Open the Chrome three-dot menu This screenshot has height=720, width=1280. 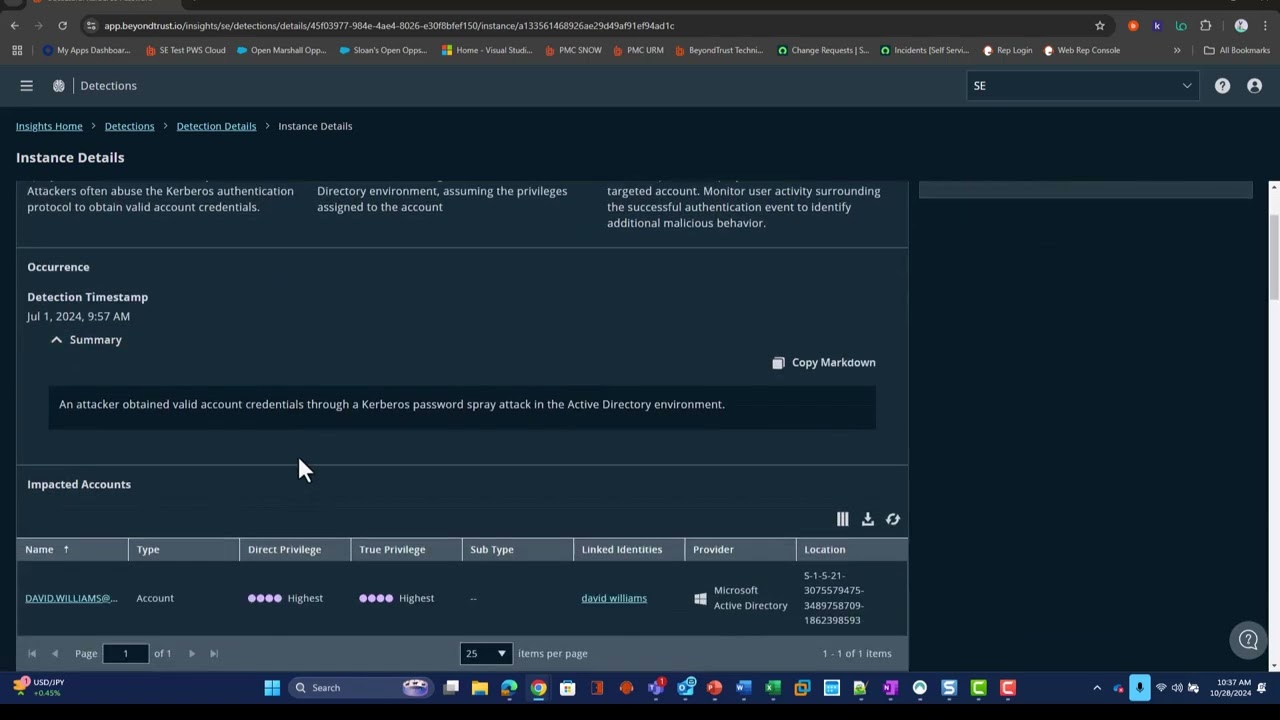tap(1264, 25)
